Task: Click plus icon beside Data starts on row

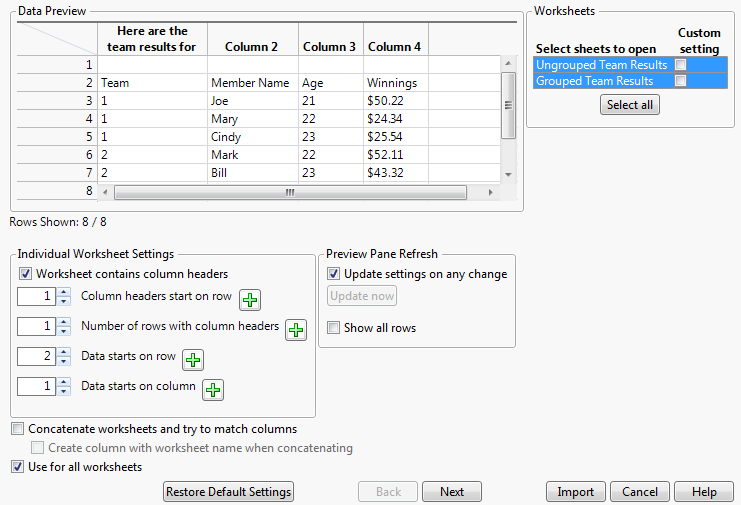Action: click(x=193, y=360)
